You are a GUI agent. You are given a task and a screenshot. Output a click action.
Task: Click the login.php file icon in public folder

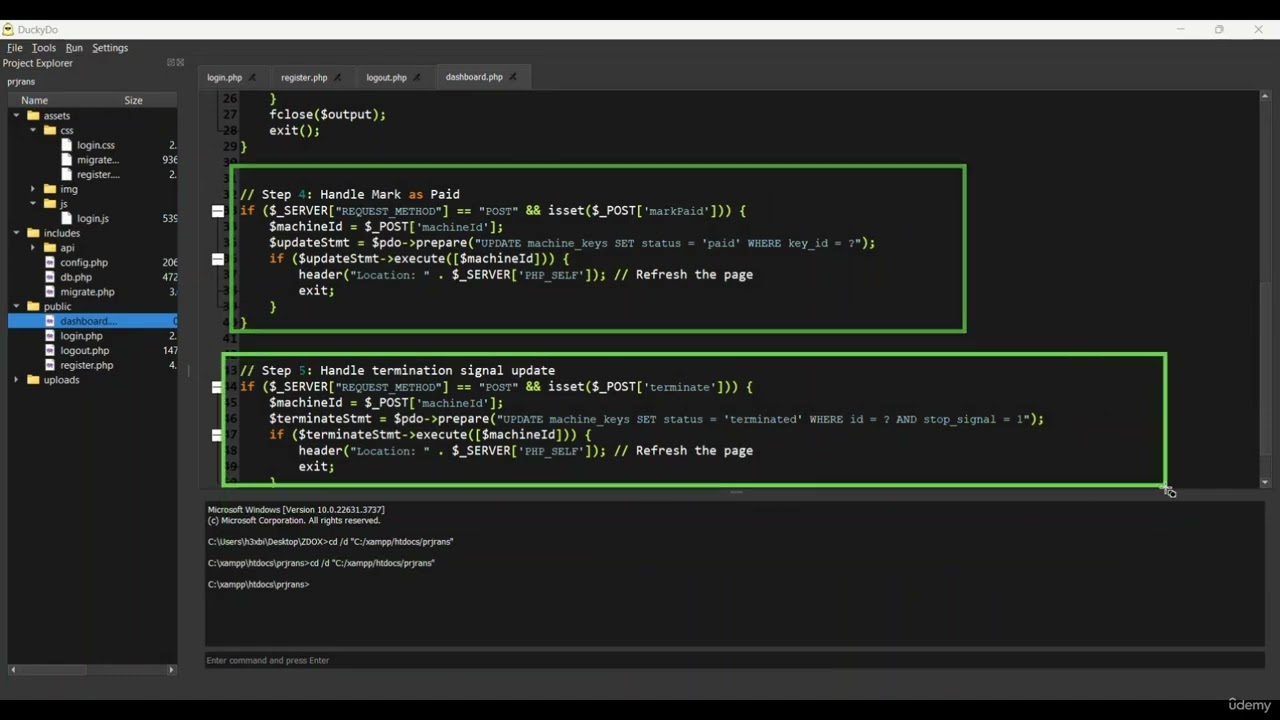(51, 336)
